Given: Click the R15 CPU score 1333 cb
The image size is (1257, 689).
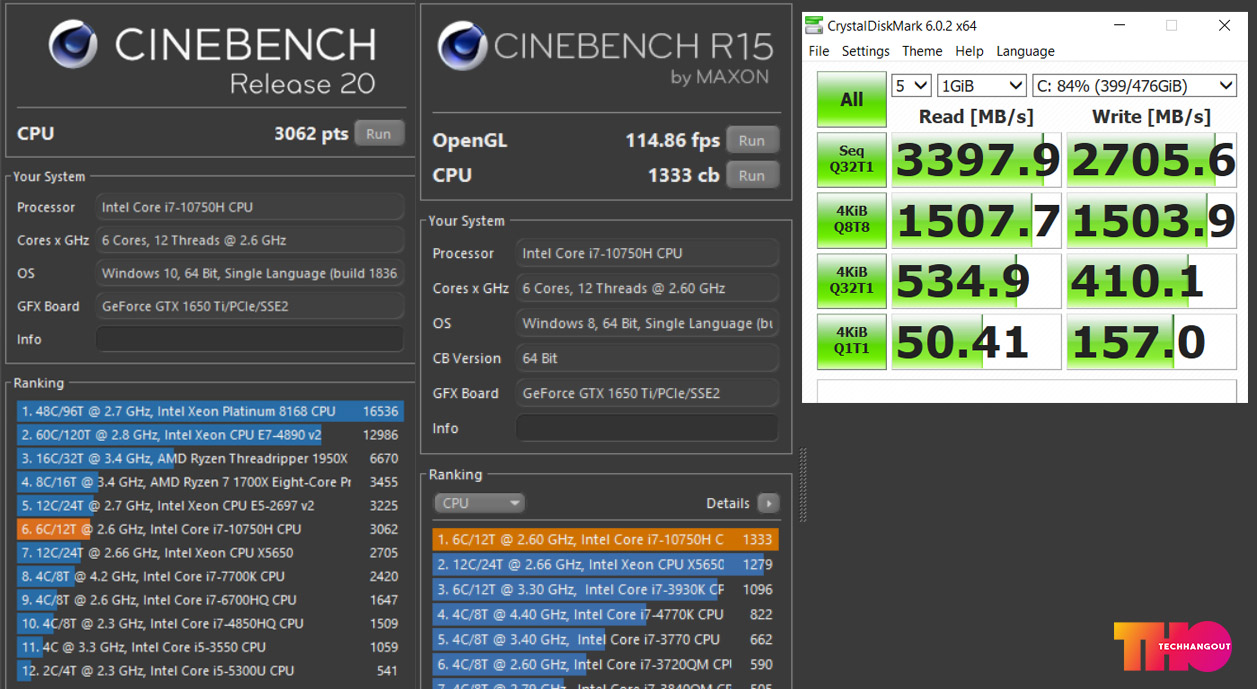Looking at the screenshot, I should pyautogui.click(x=684, y=176).
